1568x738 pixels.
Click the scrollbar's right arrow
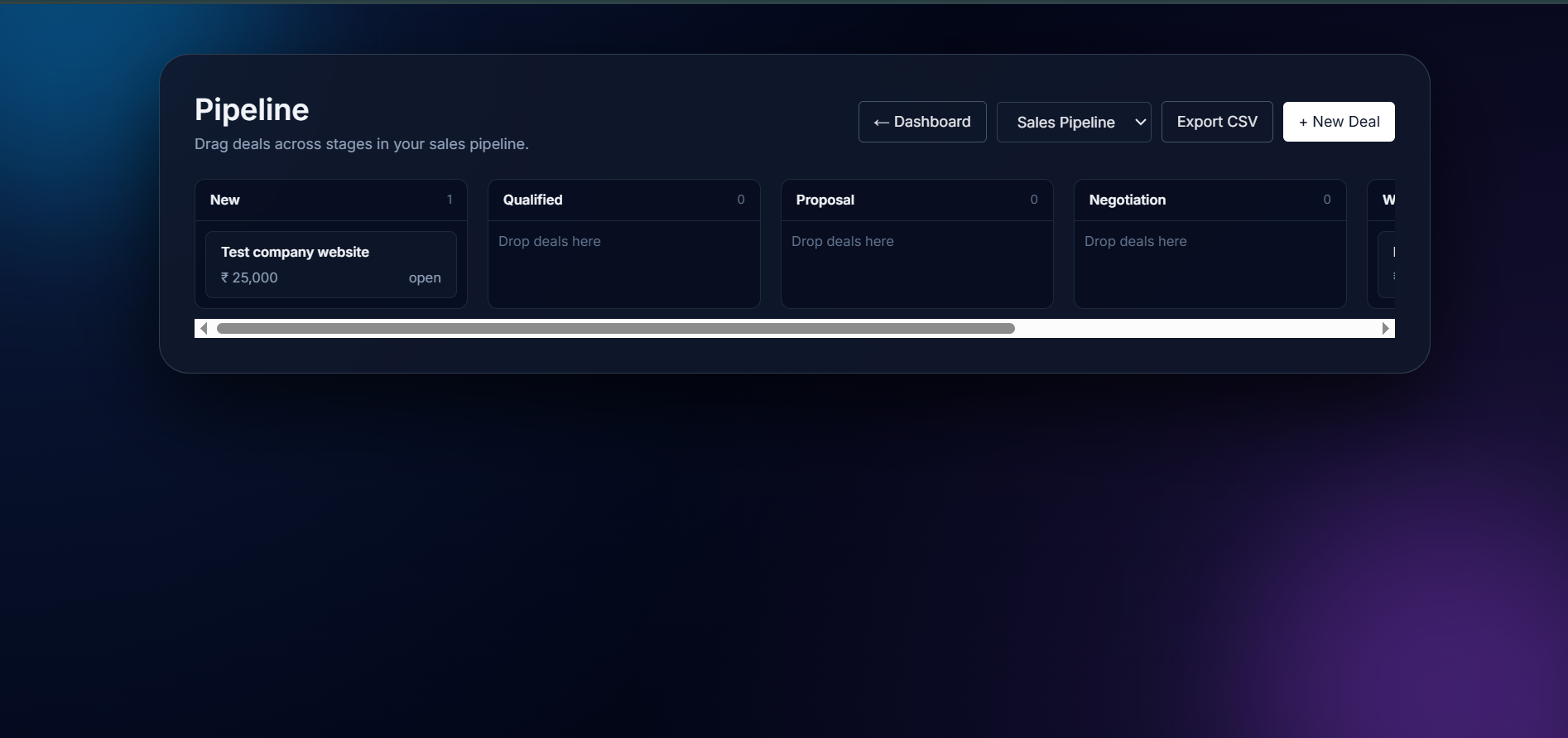1385,329
